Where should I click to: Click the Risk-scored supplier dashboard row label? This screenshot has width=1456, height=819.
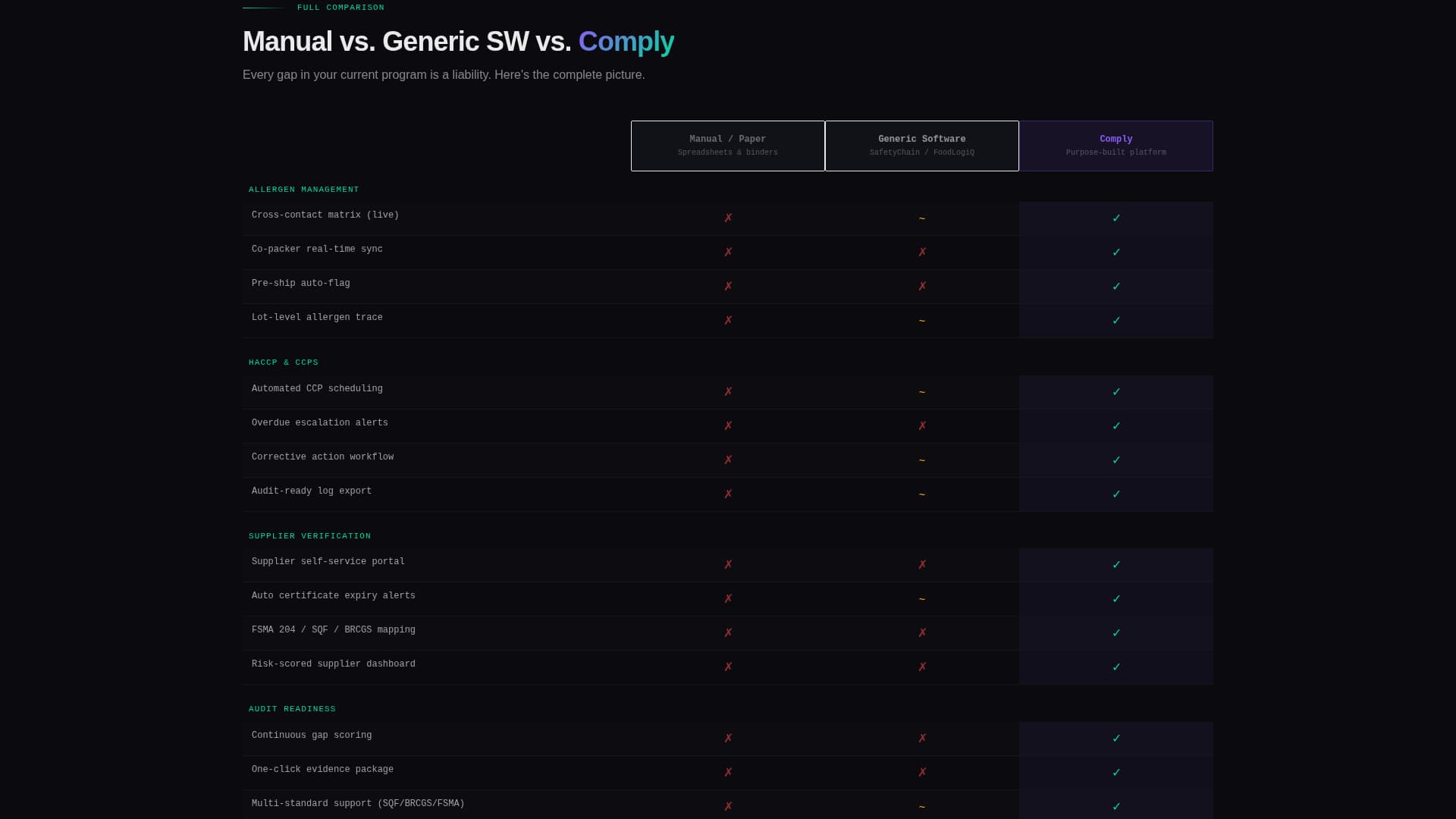[x=334, y=664]
